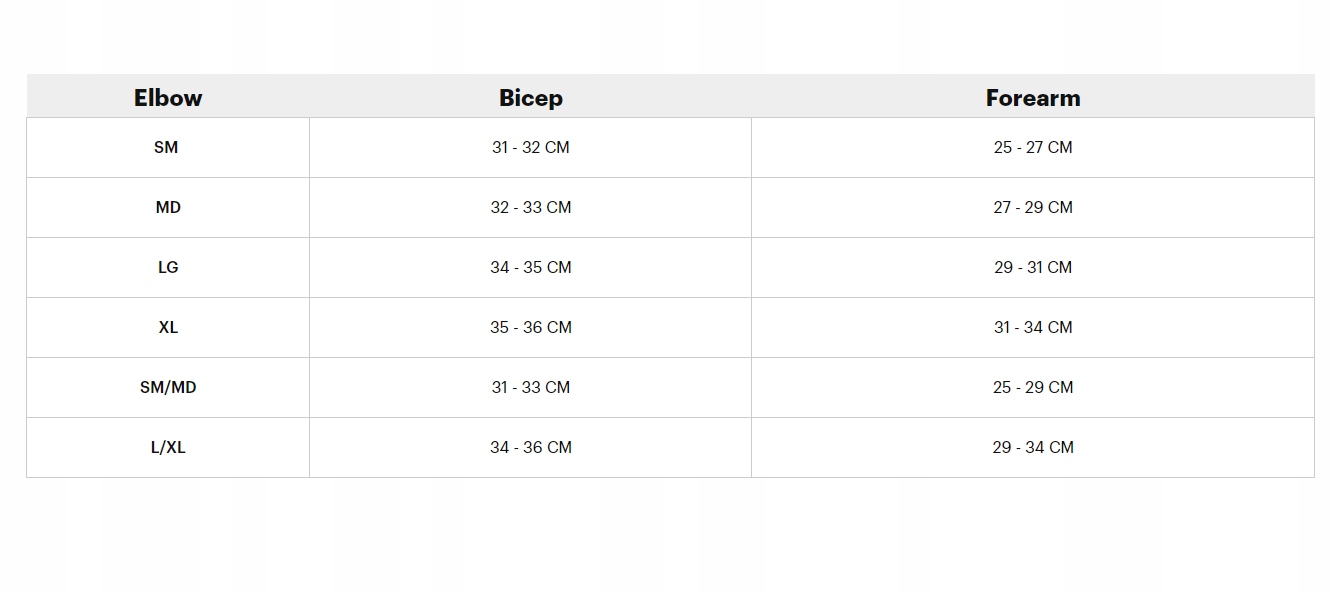Select the SM size row label
The image size is (1331, 594).
166,147
